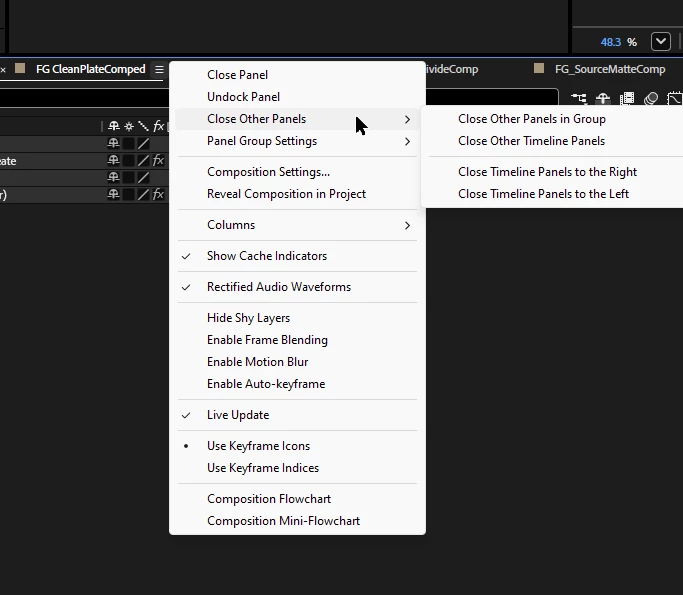Open Composition Mini-Flowchart from the menu
The height and width of the screenshot is (595, 683).
tap(297, 521)
